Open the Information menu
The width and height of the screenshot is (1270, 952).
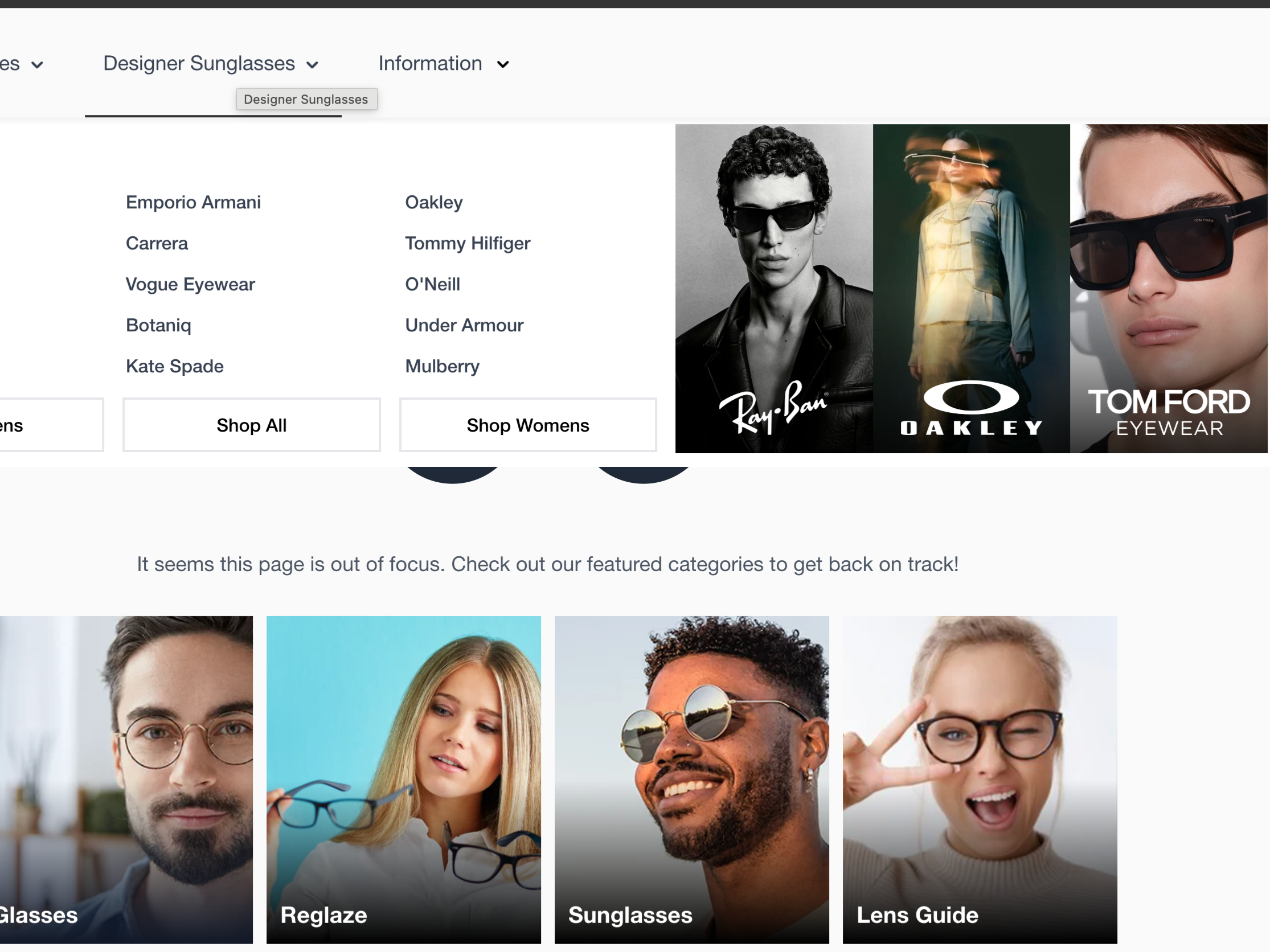pos(430,64)
